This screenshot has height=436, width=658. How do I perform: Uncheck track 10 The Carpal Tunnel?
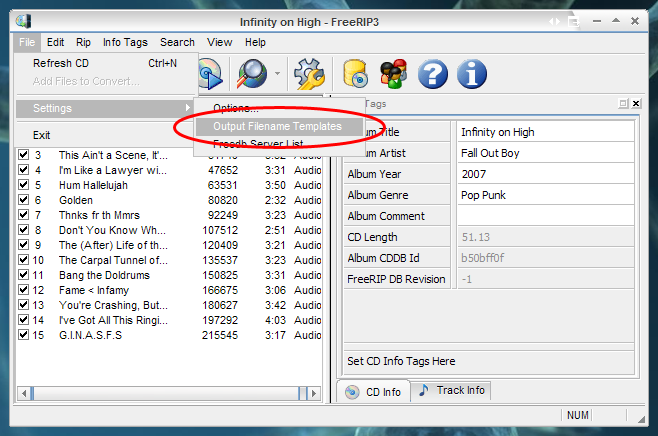pos(24,260)
